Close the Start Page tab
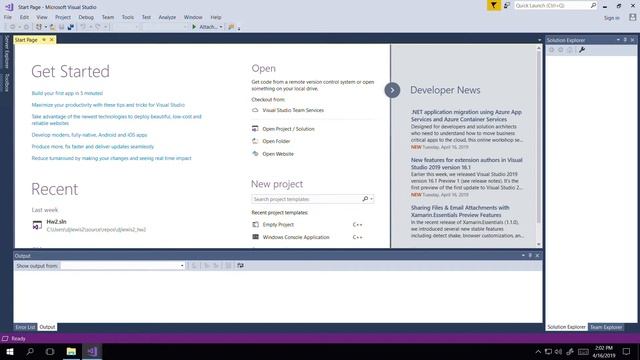The image size is (640, 360). click(51, 40)
